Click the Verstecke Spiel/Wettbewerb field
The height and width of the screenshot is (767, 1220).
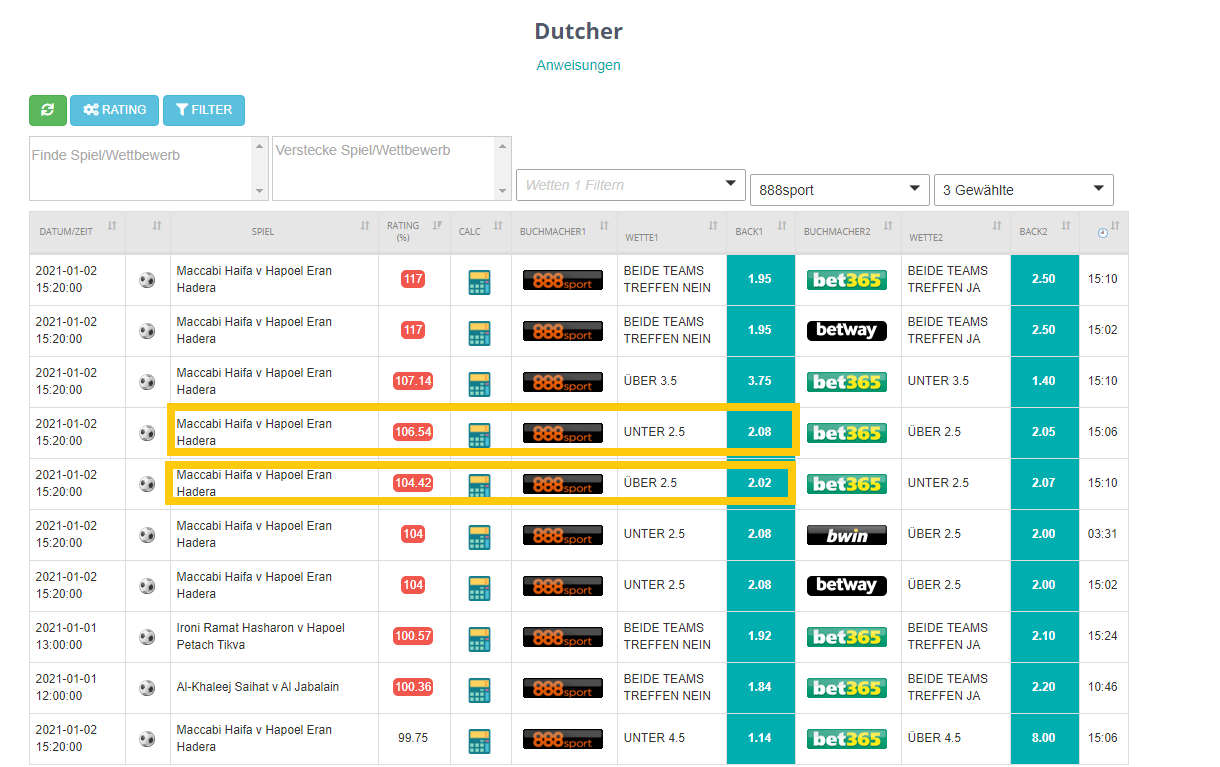pyautogui.click(x=383, y=168)
